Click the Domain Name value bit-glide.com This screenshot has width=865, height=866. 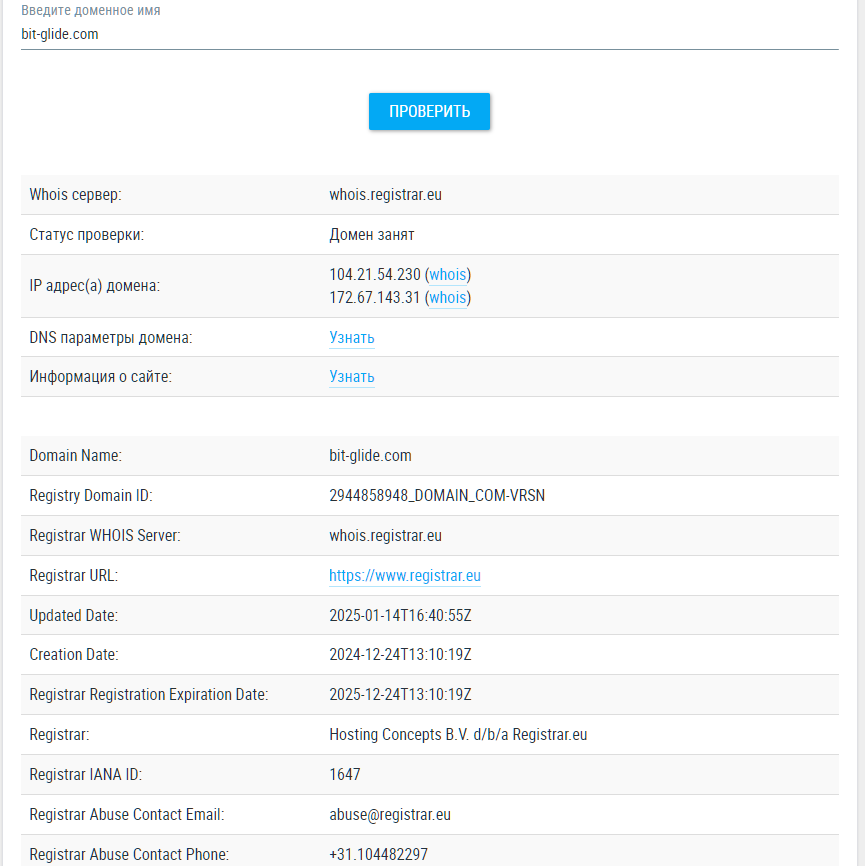point(370,456)
